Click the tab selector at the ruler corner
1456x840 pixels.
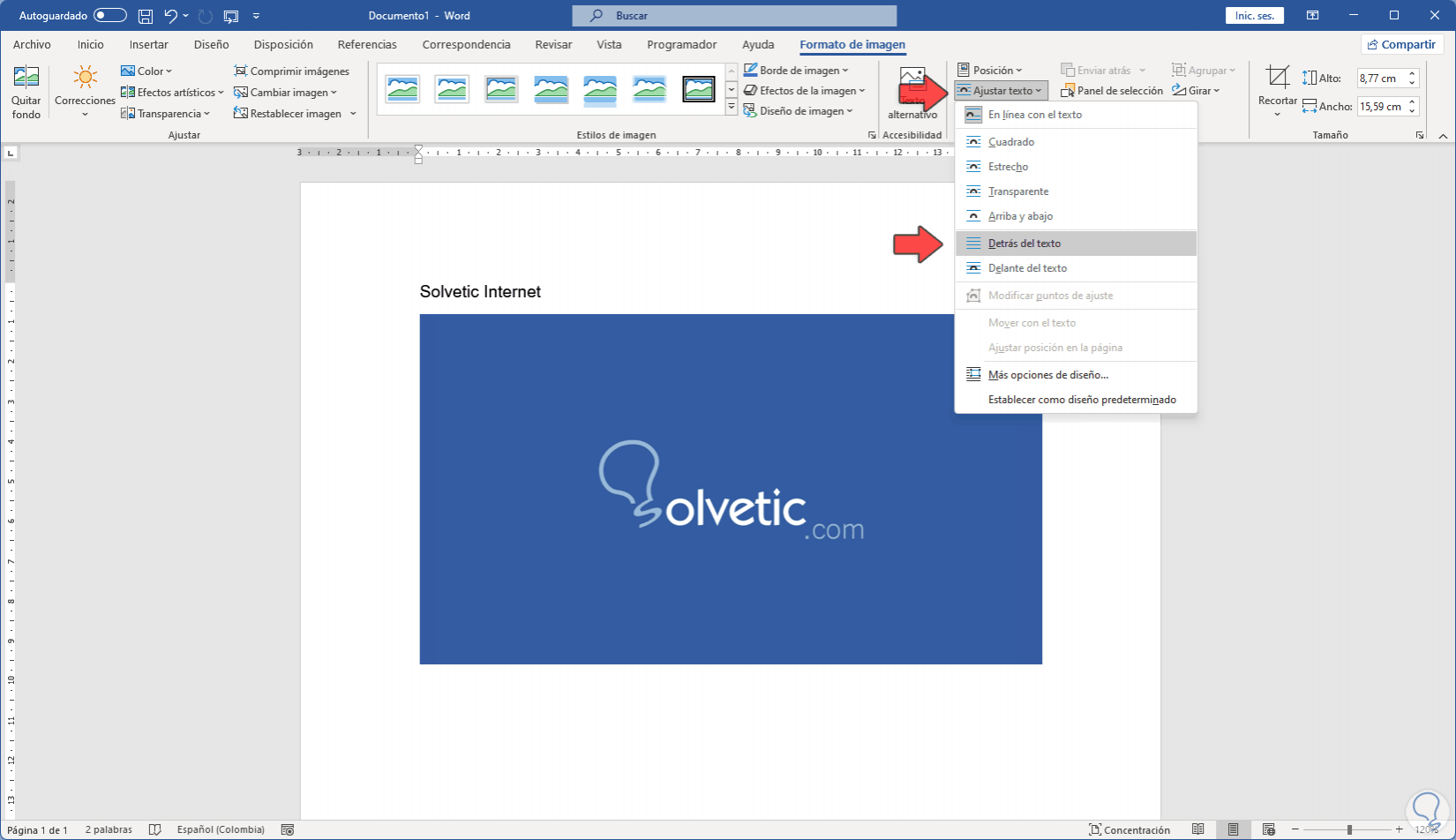tap(10, 153)
